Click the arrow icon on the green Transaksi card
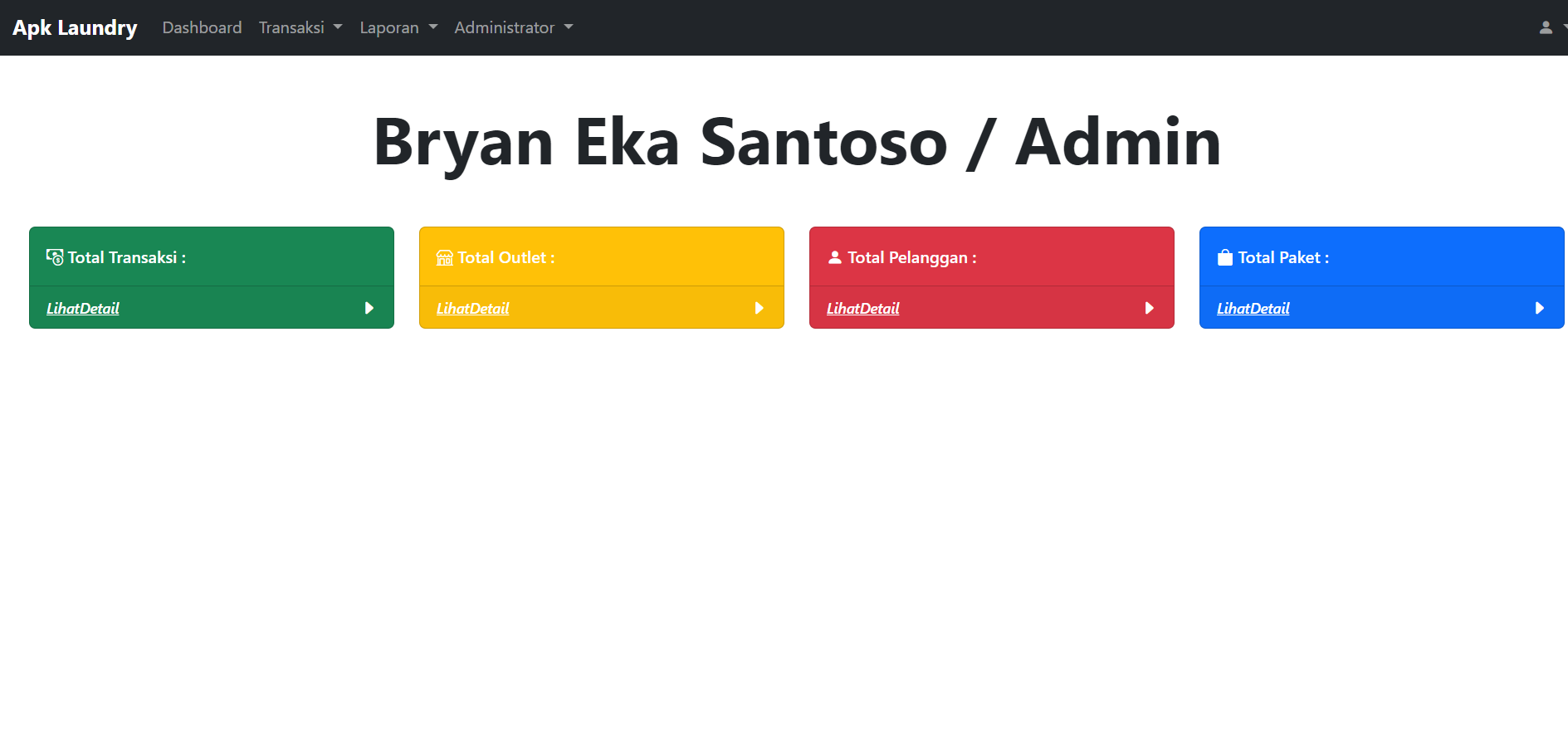Viewport: 1568px width, 747px height. (369, 308)
